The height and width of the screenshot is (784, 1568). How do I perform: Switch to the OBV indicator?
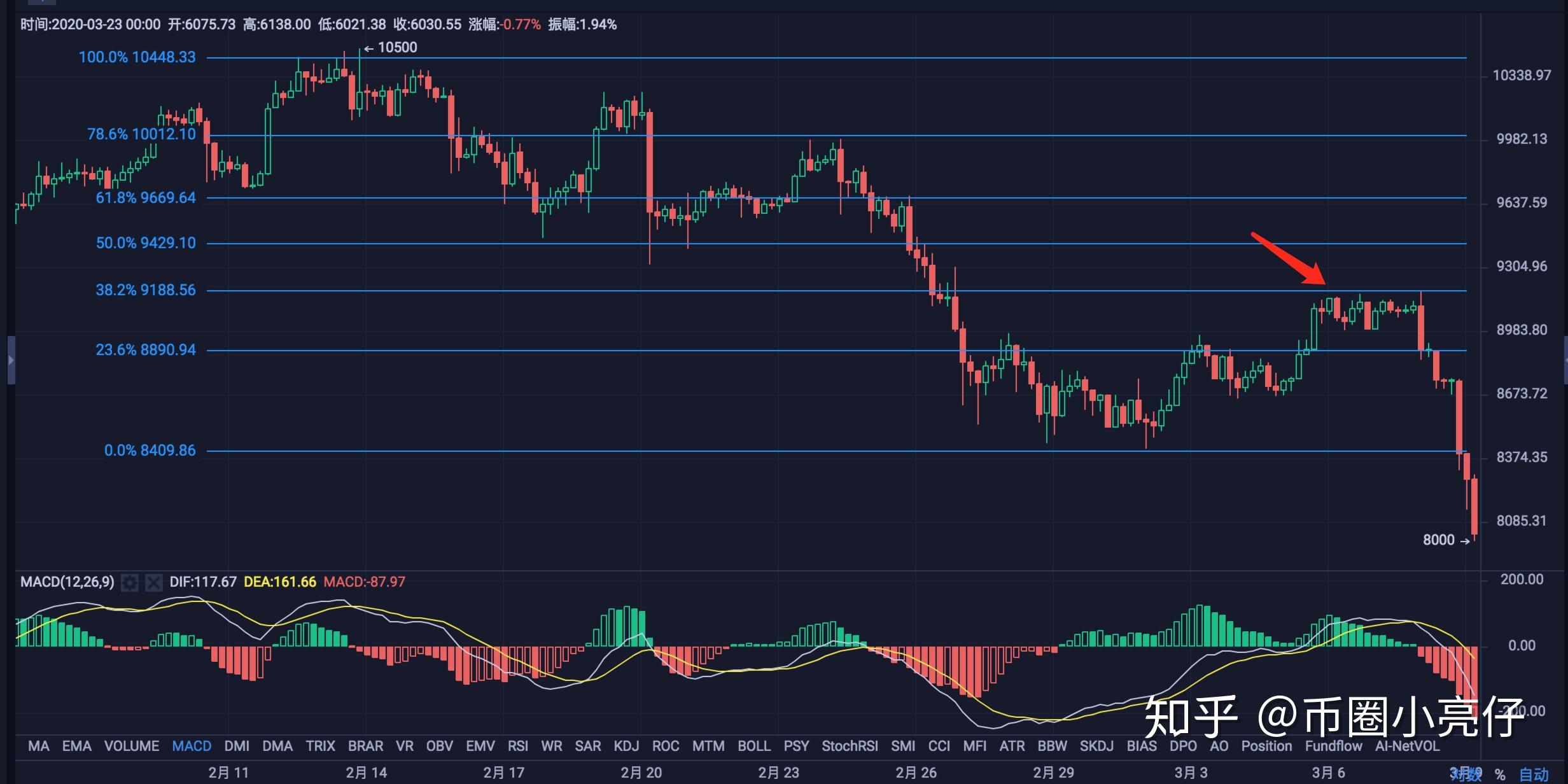coord(439,746)
